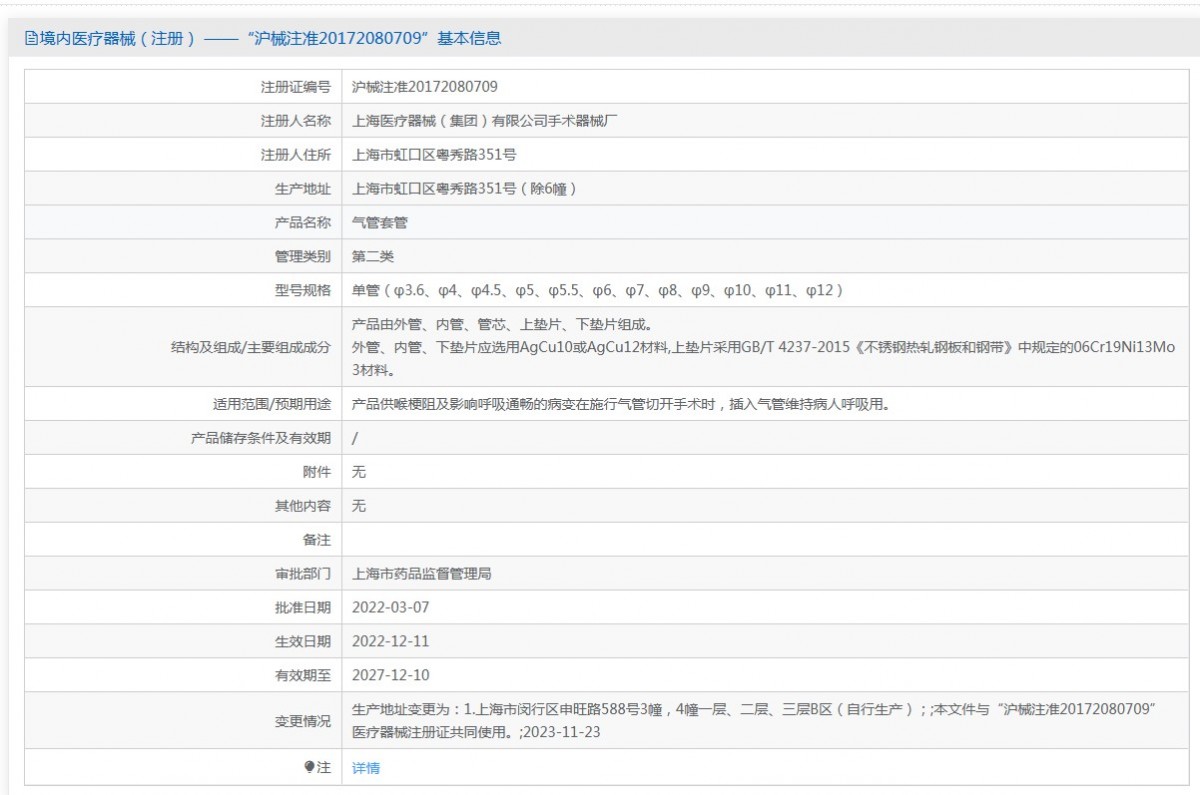
Task: Click the 型号规格 label
Action: (303, 290)
